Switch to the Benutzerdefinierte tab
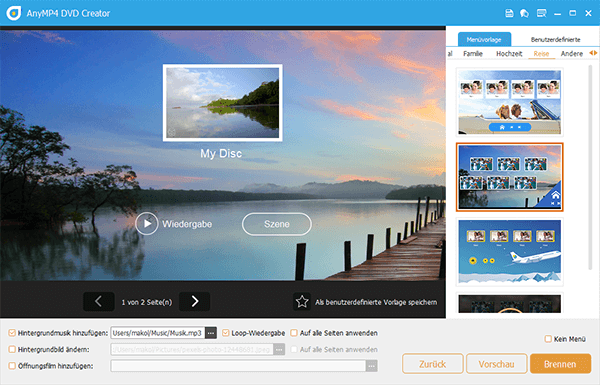The image size is (600, 385). 555,39
